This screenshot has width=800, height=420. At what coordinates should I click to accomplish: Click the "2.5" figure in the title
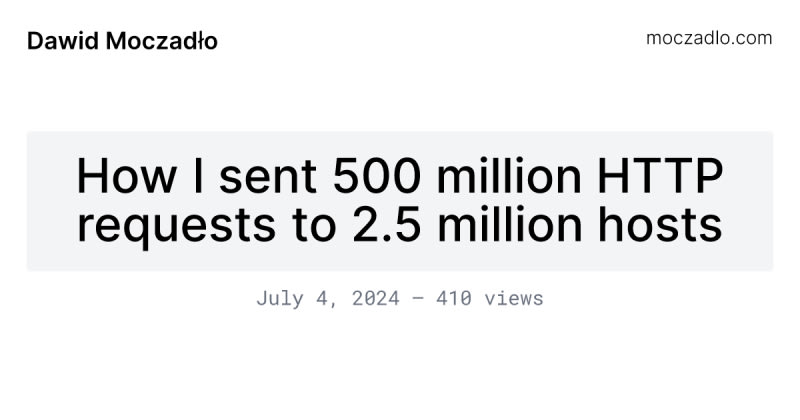click(378, 225)
